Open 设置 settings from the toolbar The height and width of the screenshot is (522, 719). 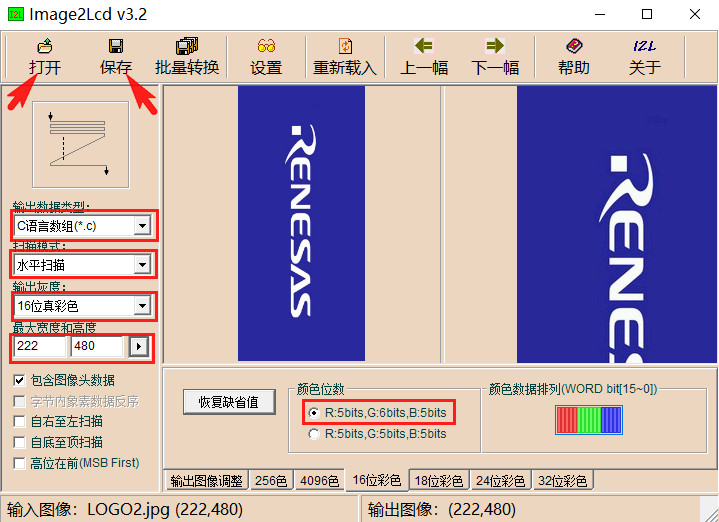[x=266, y=57]
